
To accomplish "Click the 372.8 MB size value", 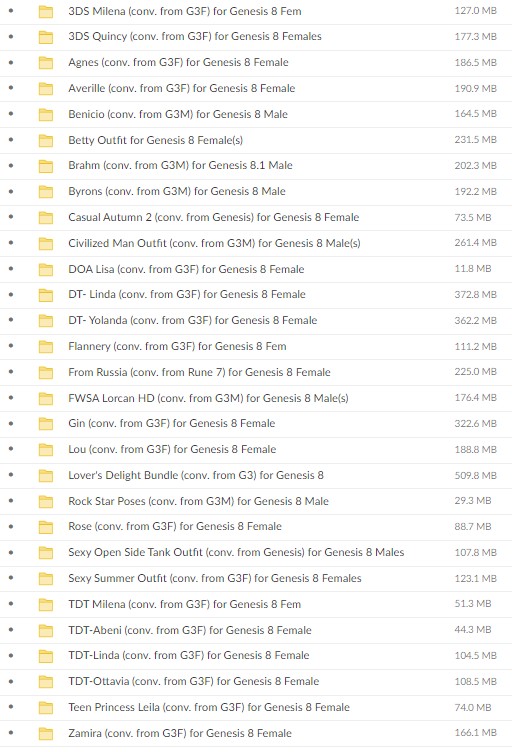I will click(x=476, y=295).
